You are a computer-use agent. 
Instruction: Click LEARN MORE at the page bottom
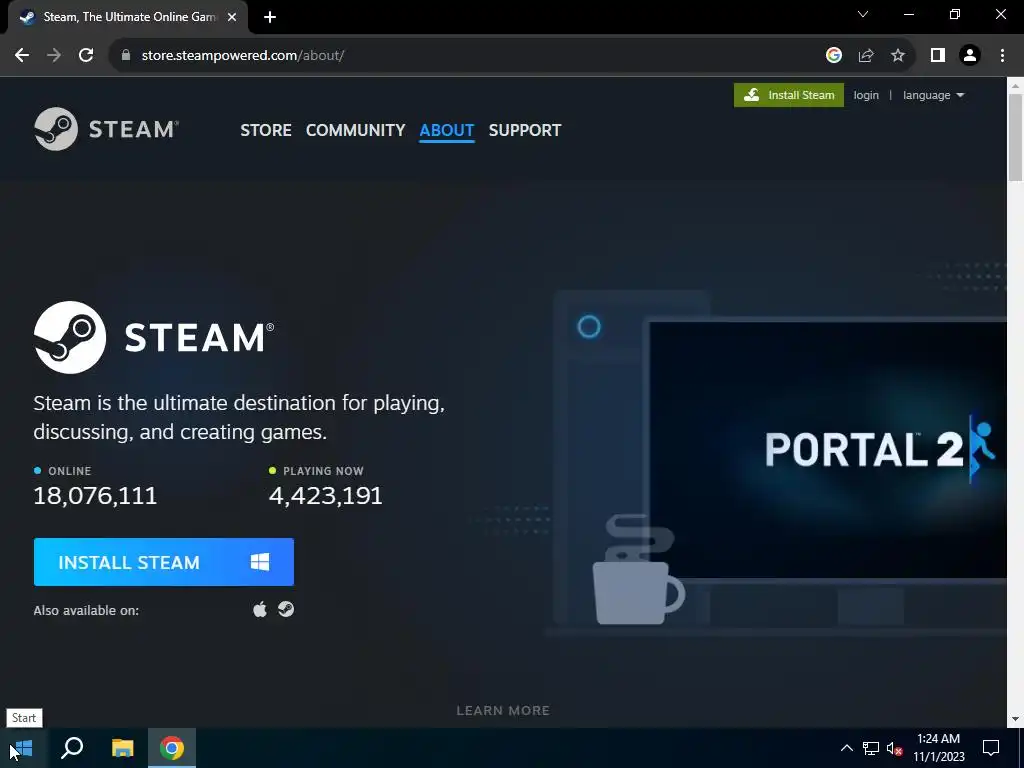[503, 711]
